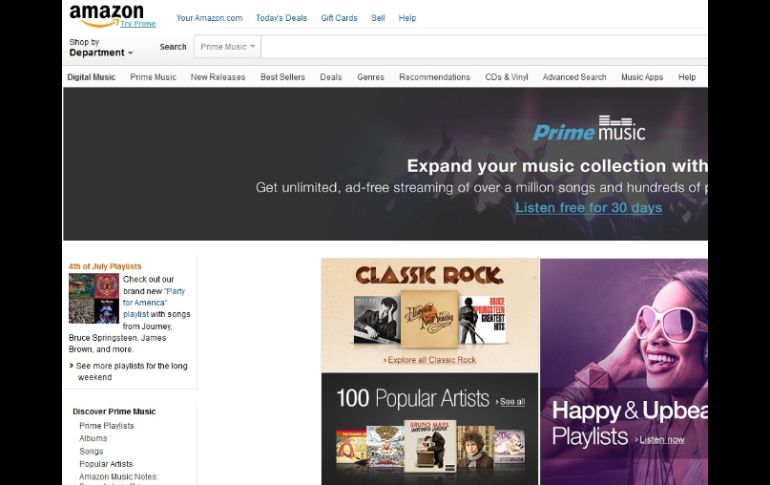Open the 4th of July playlist album collage
Image resolution: width=770 pixels, height=485 pixels.
(93, 298)
